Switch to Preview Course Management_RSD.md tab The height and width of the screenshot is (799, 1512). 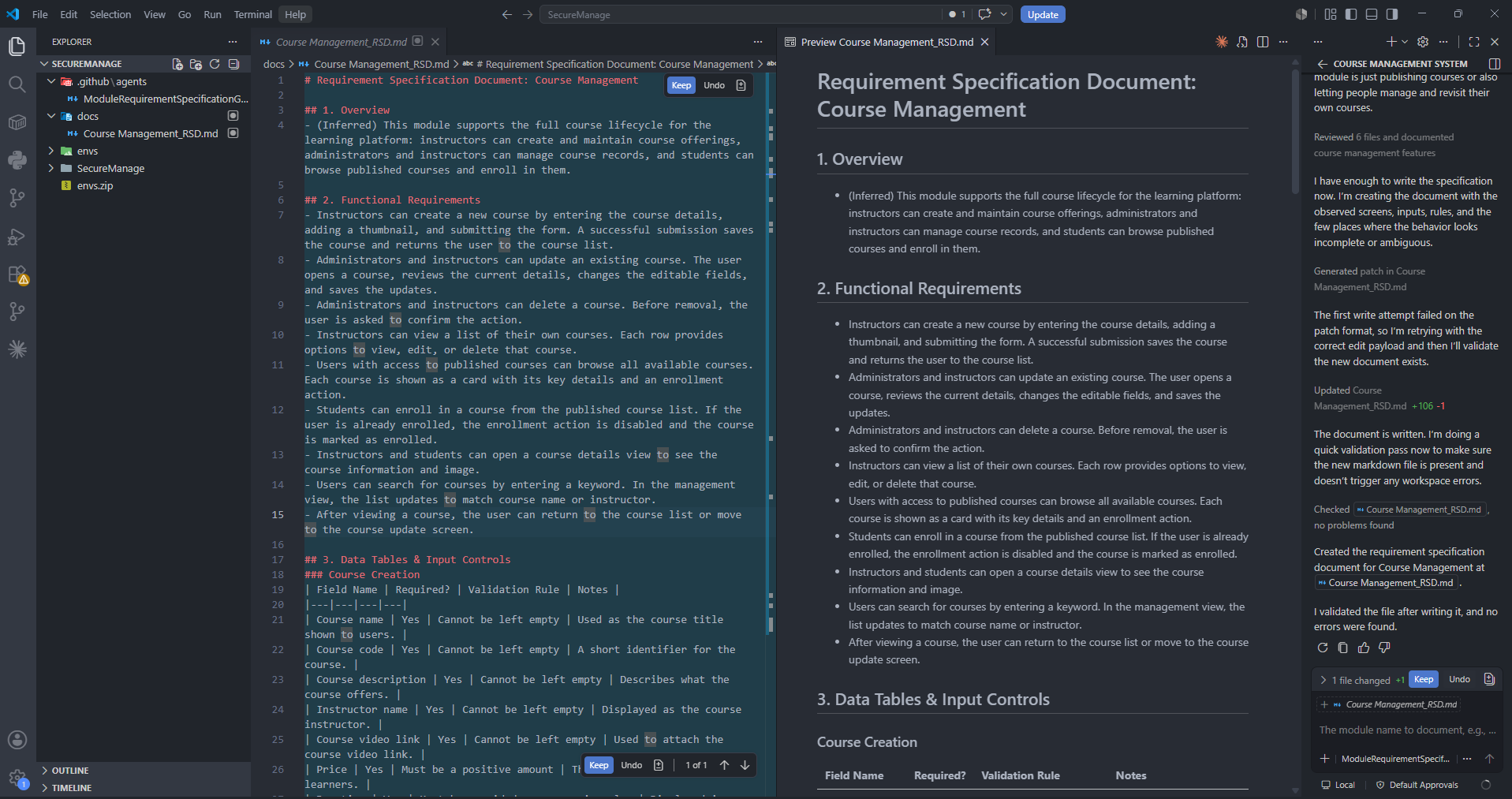(x=887, y=42)
